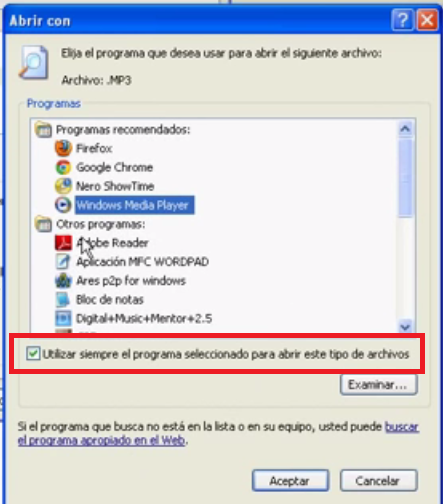This screenshot has height=504, width=443.
Task: Click the program list scrollbar thumb
Action: 405,177
